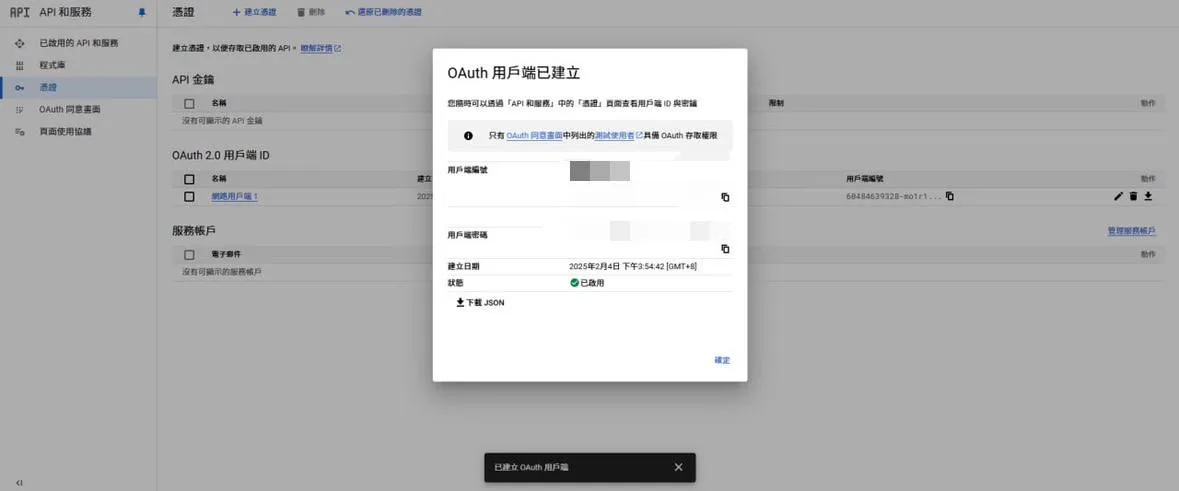
Task: Click the truncated ID 60484639328-mo1r1...
Action: coord(894,196)
